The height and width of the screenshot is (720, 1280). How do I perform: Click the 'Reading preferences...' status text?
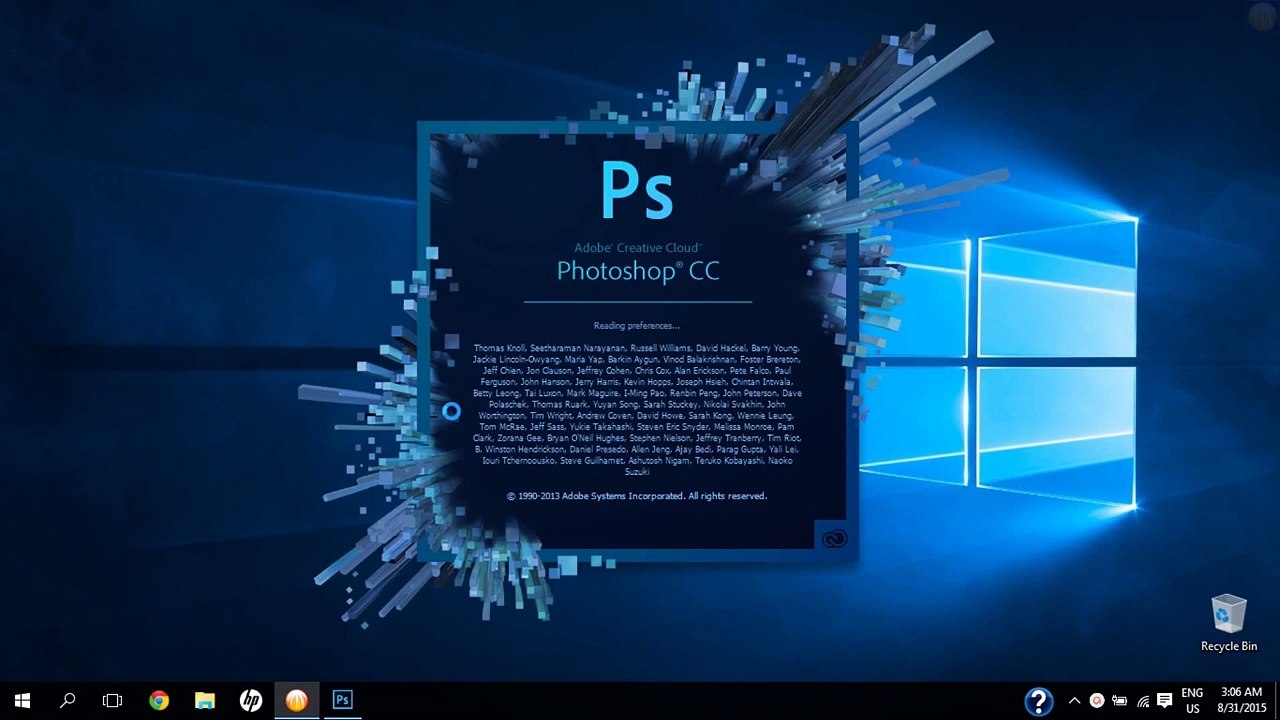tap(637, 326)
